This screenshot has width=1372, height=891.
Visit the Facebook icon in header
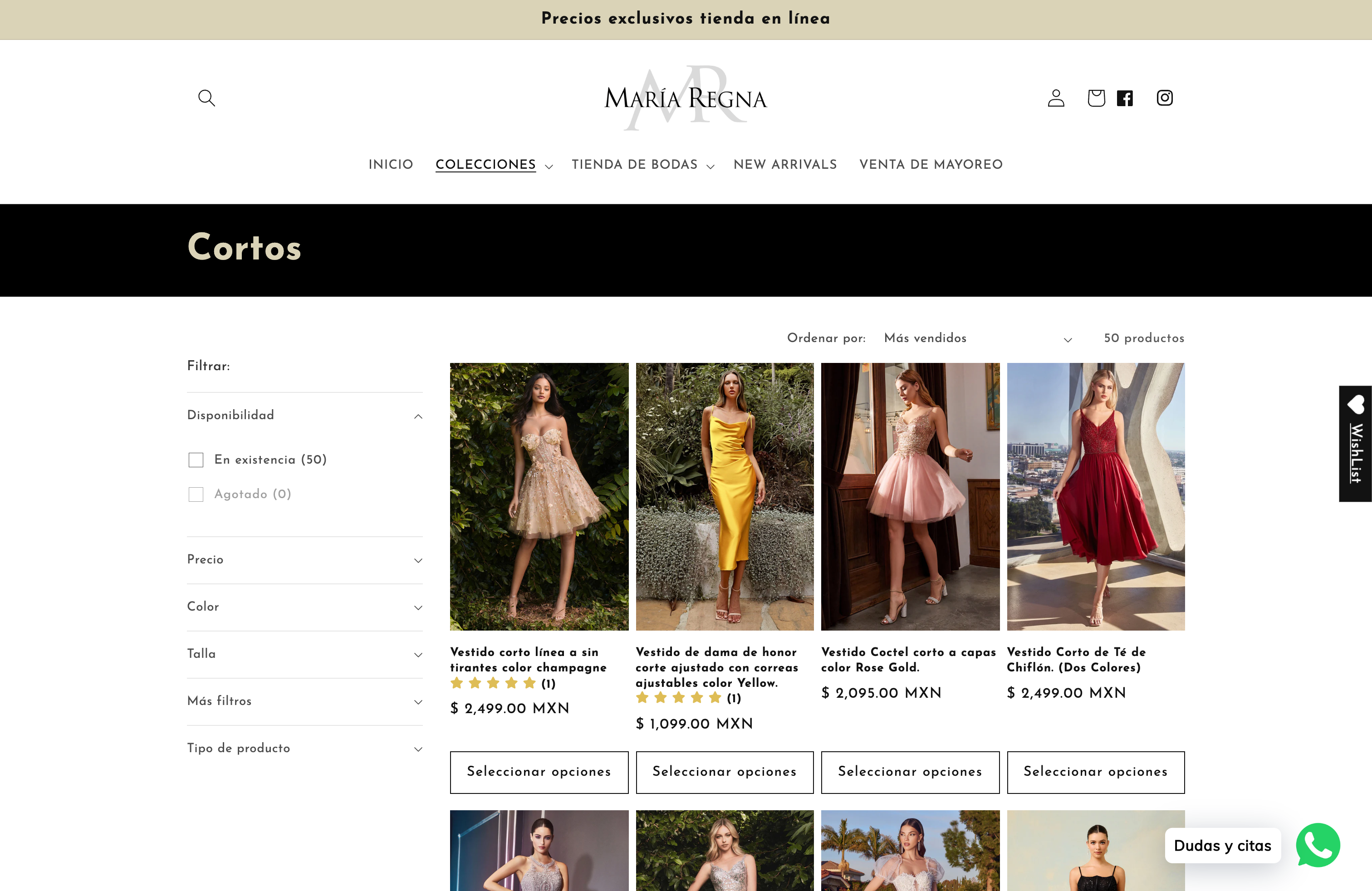click(x=1125, y=98)
